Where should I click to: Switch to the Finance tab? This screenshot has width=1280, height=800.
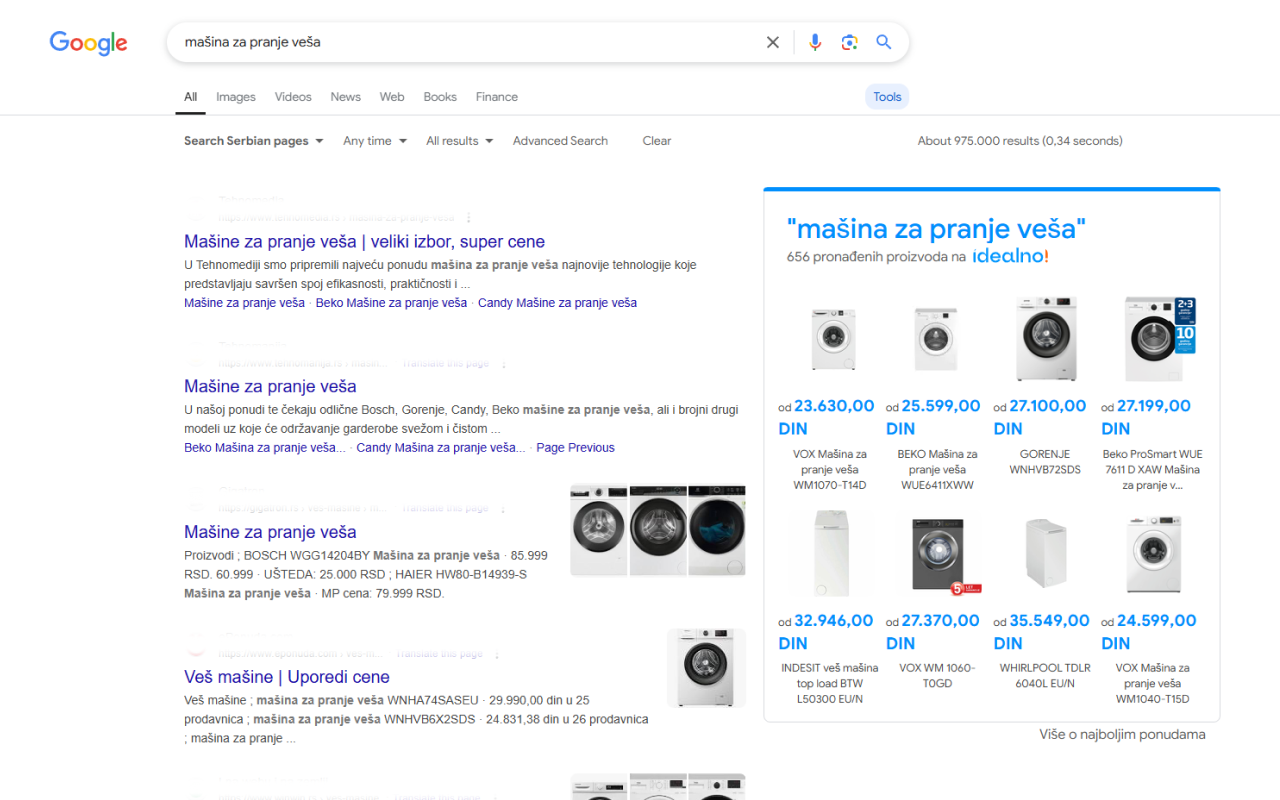[497, 97]
